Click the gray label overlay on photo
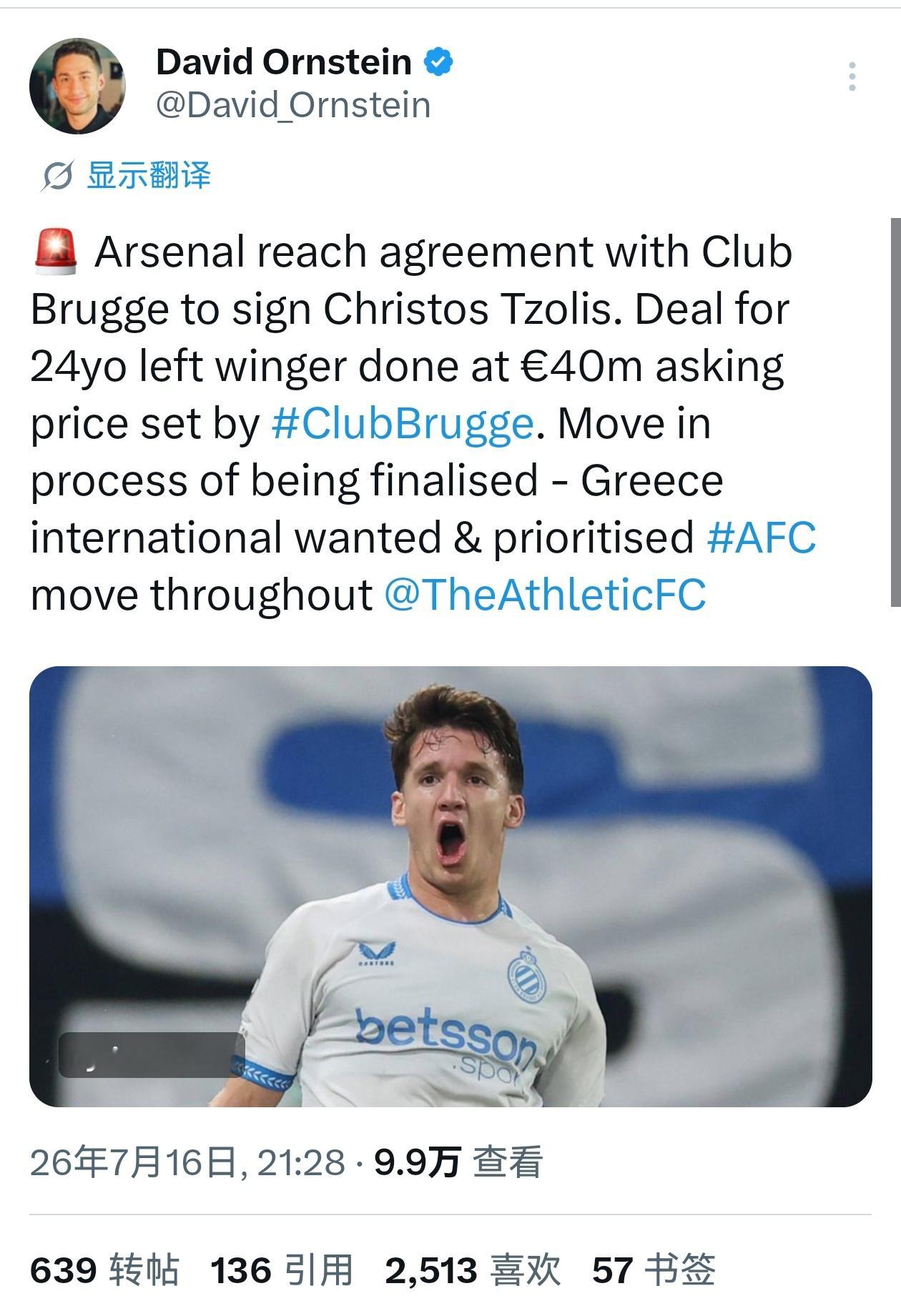901x1316 pixels. coord(152,1054)
